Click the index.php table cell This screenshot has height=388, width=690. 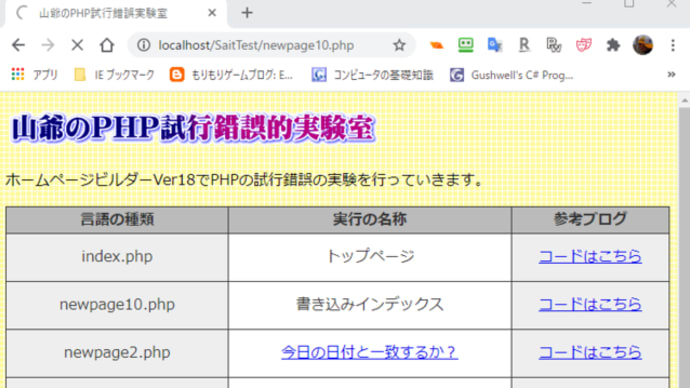117,257
